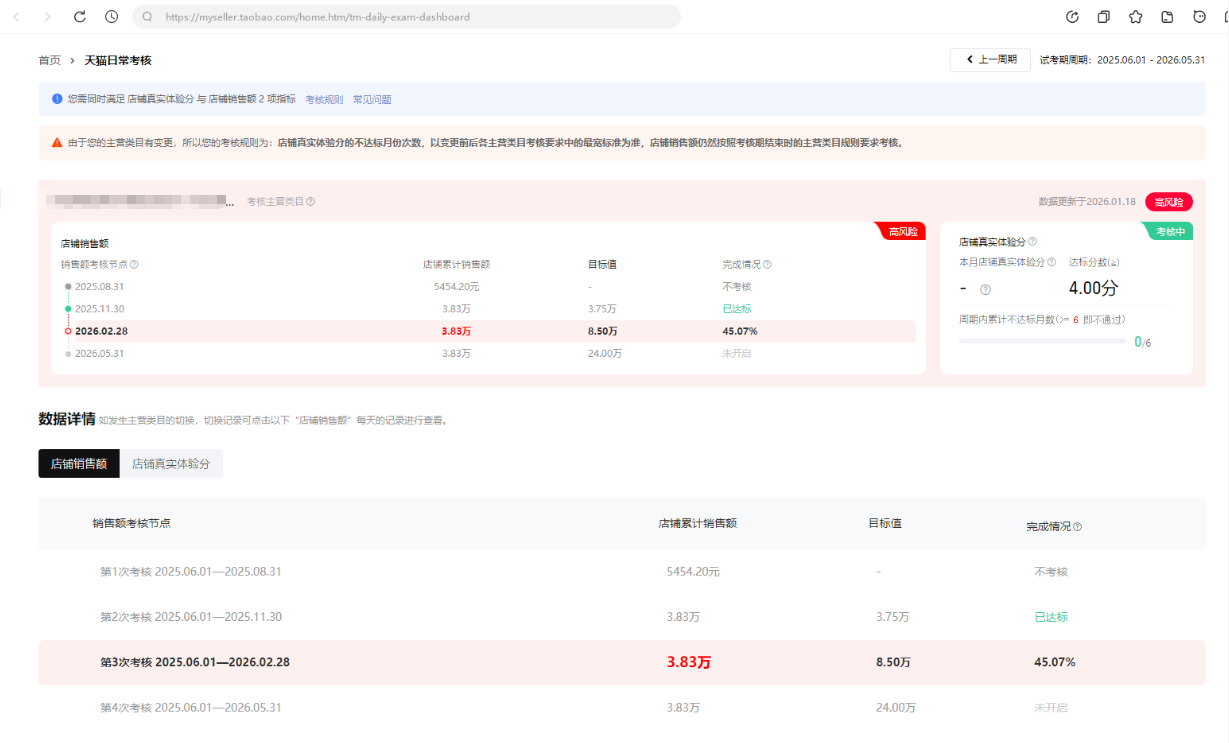Click help icon beside 店铺真实体验分 card title
The image size is (1229, 743).
(1032, 242)
